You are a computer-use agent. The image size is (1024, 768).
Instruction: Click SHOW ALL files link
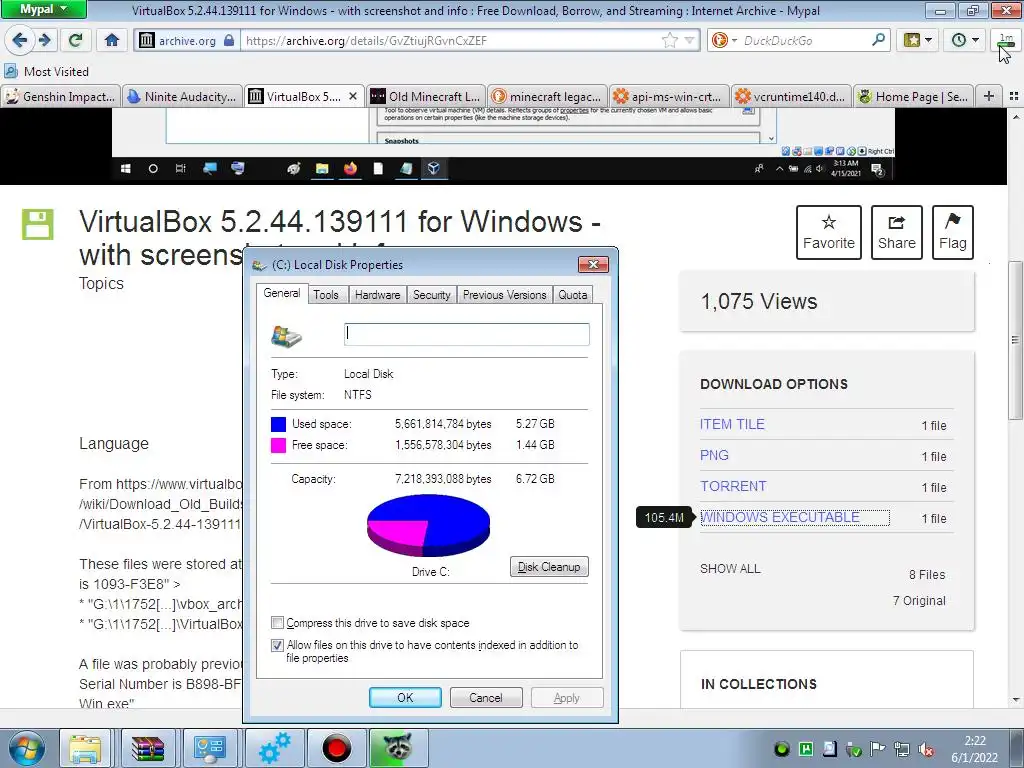pos(730,569)
